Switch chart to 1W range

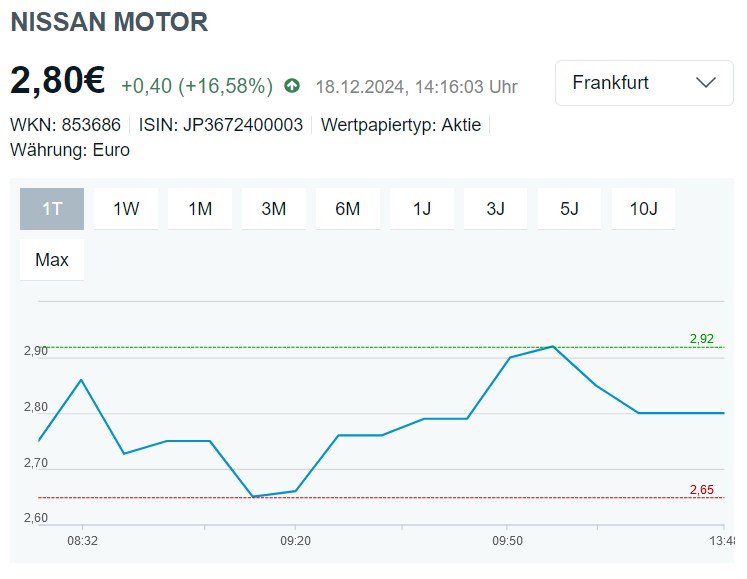tap(126, 209)
